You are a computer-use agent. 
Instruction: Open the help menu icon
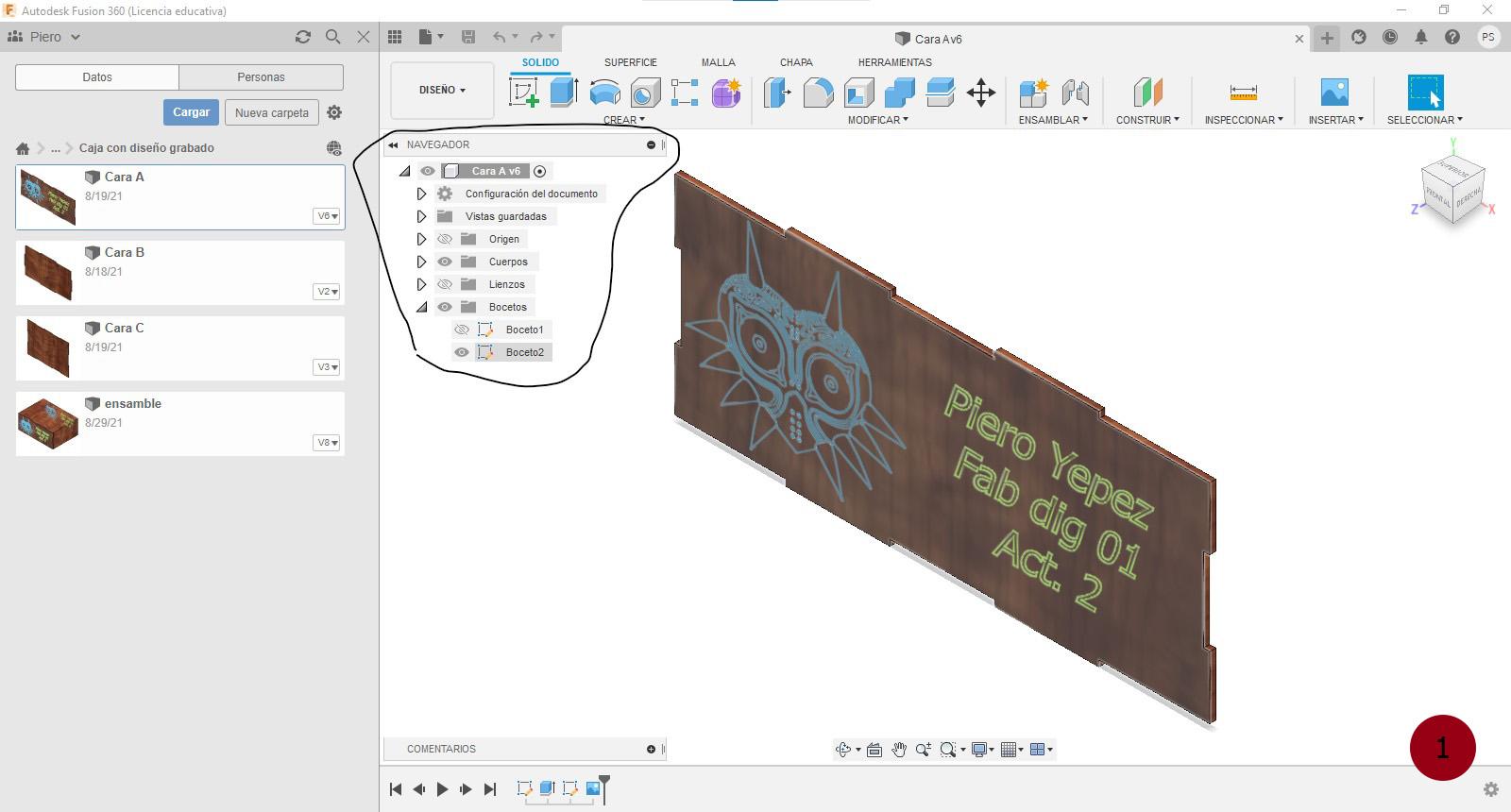(x=1452, y=37)
